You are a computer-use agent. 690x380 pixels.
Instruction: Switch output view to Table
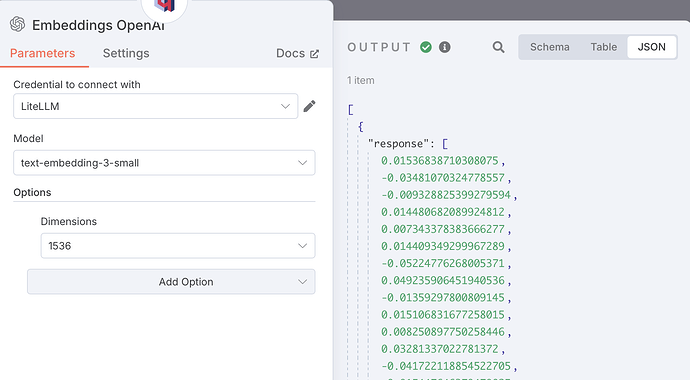coord(604,47)
